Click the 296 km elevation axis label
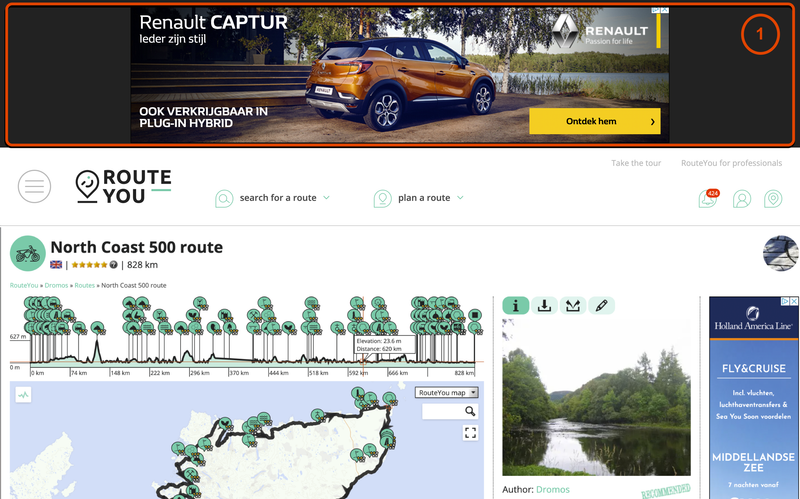Viewport: 800px width, 499px height. tap(200, 373)
